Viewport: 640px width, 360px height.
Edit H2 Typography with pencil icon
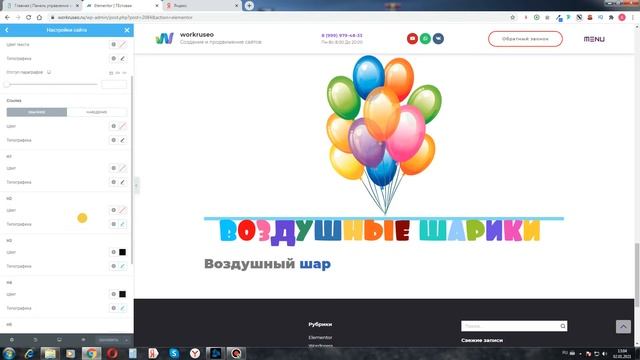pyautogui.click(x=122, y=224)
